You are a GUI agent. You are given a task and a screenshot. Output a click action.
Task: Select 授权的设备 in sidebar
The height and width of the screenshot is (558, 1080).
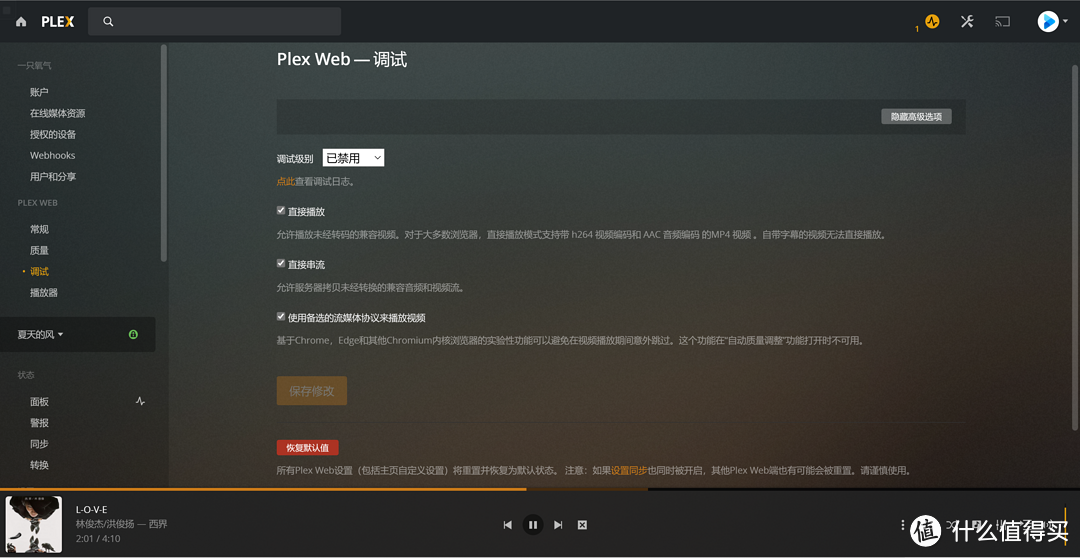(x=53, y=134)
